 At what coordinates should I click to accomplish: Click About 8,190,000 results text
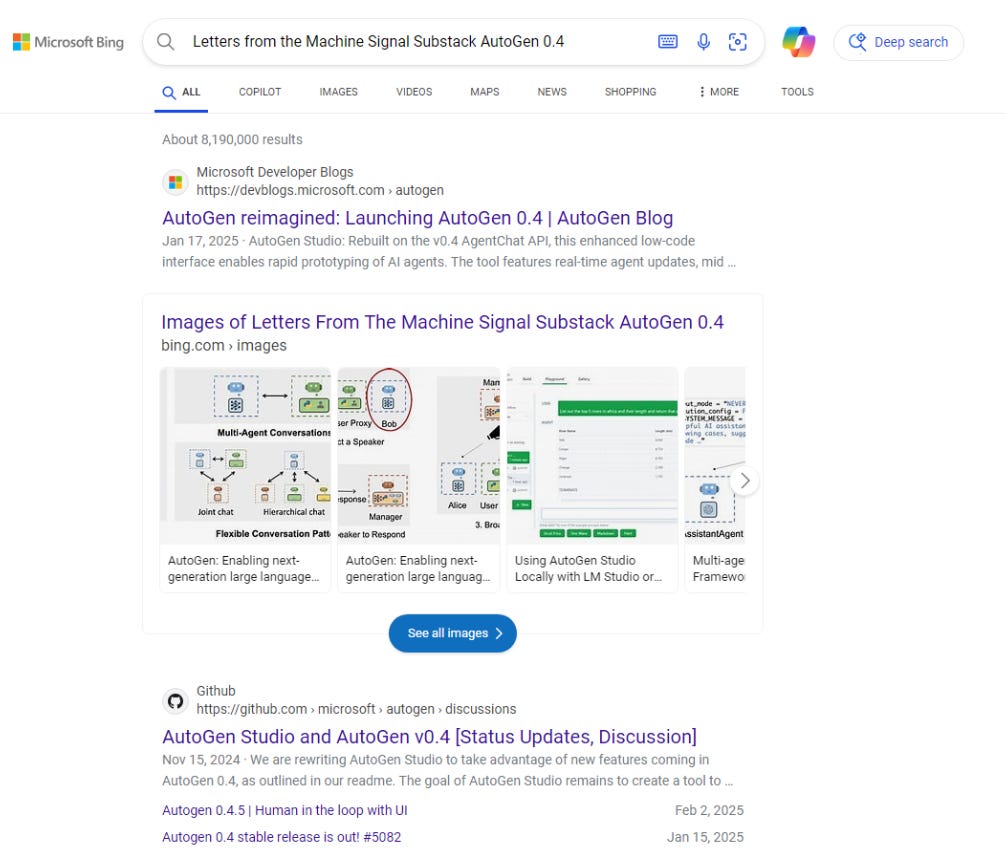coord(232,140)
